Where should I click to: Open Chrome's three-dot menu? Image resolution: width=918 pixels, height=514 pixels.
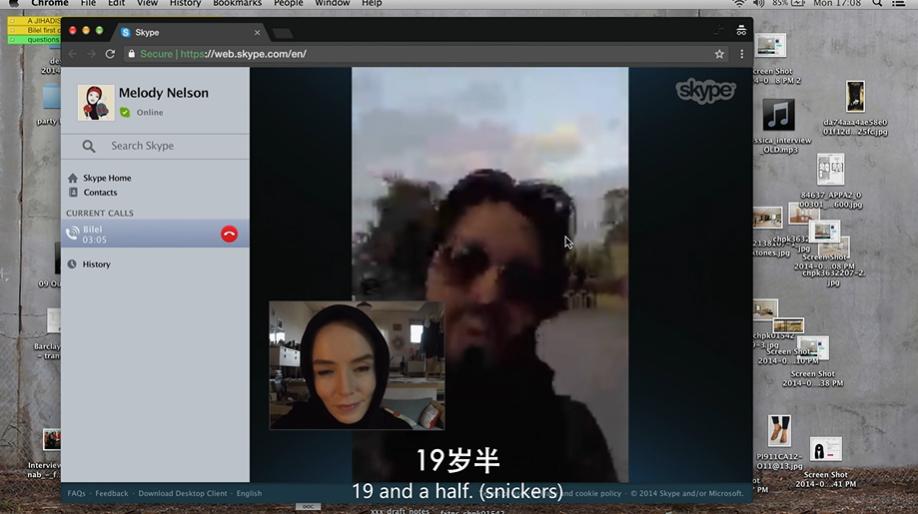[x=742, y=54]
